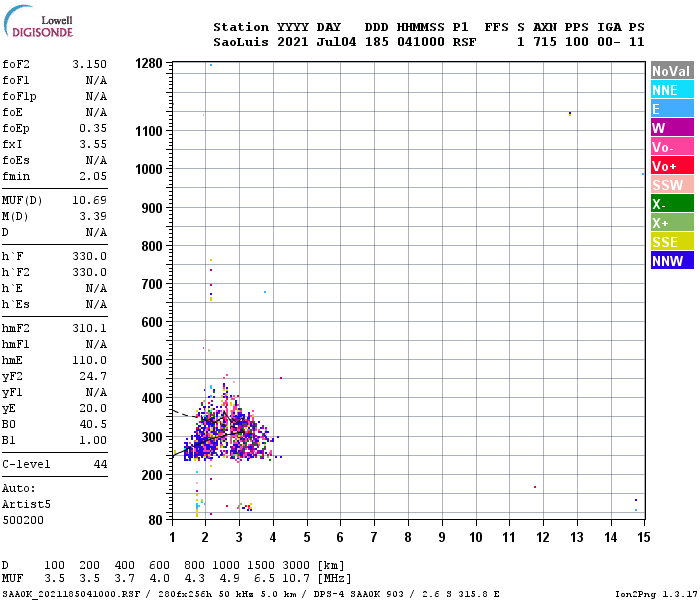700x600 pixels.
Task: Click the yE value 20.0
Action: (x=93, y=408)
